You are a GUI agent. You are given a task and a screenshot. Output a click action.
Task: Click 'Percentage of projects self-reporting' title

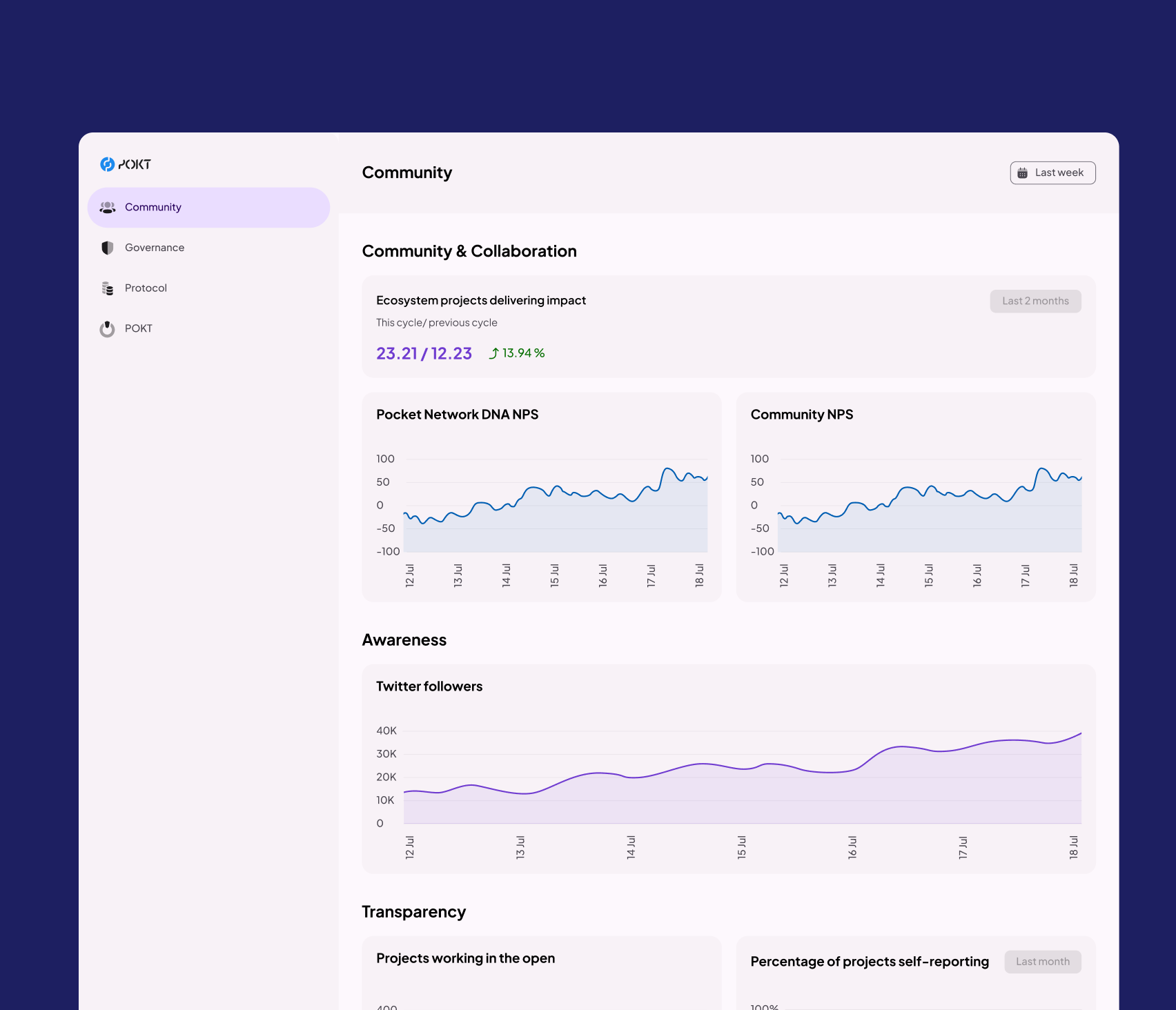point(870,962)
